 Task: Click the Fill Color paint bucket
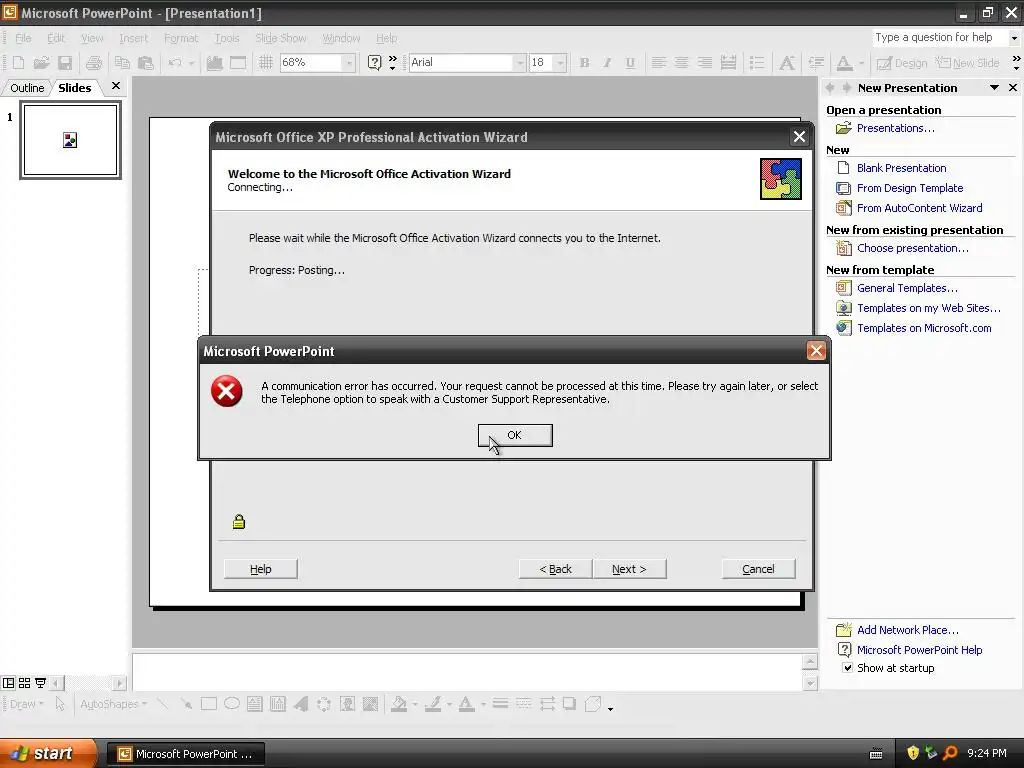tap(399, 704)
